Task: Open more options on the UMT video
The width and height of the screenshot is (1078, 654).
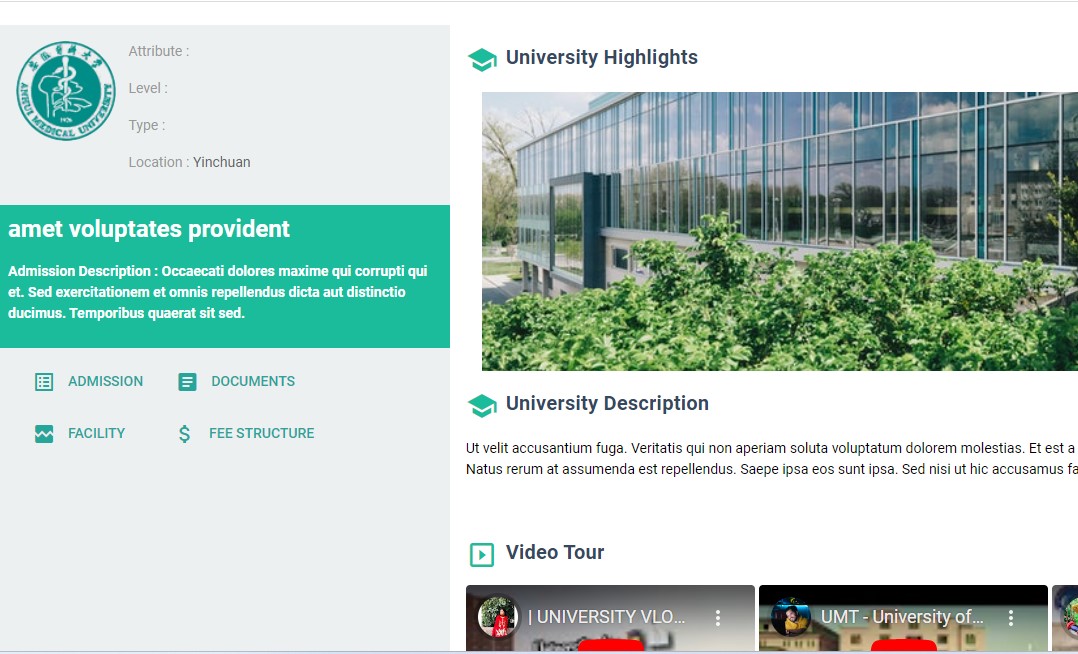Action: (1010, 618)
